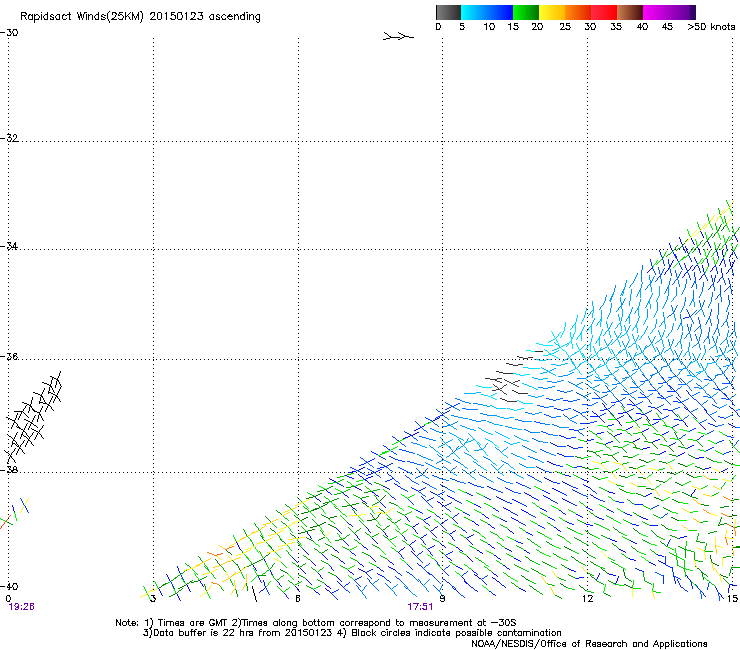The height and width of the screenshot is (650, 740).
Task: Click the -40 latitude axis label
Action: click(x=9, y=586)
